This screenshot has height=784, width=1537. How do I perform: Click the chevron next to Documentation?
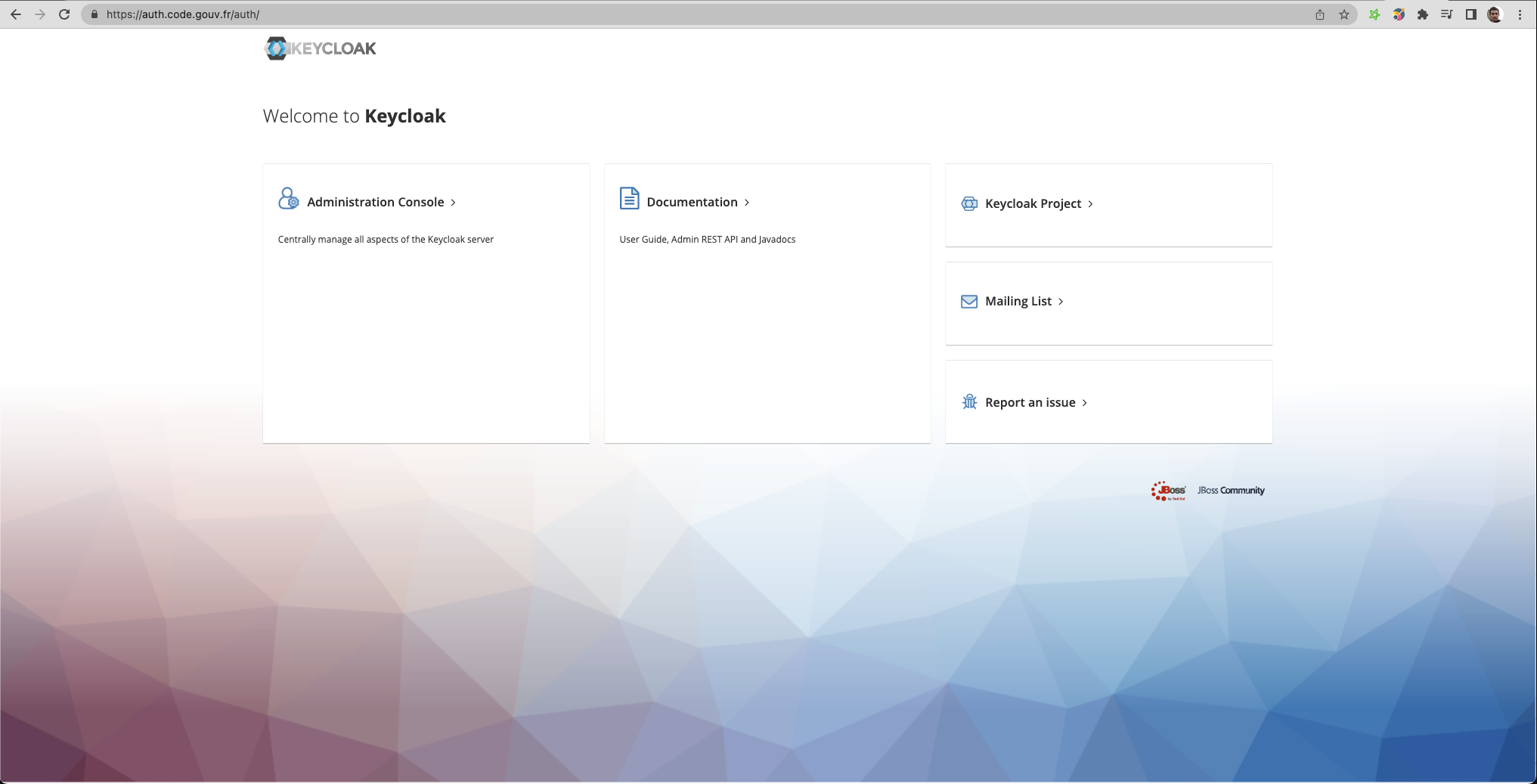click(747, 203)
